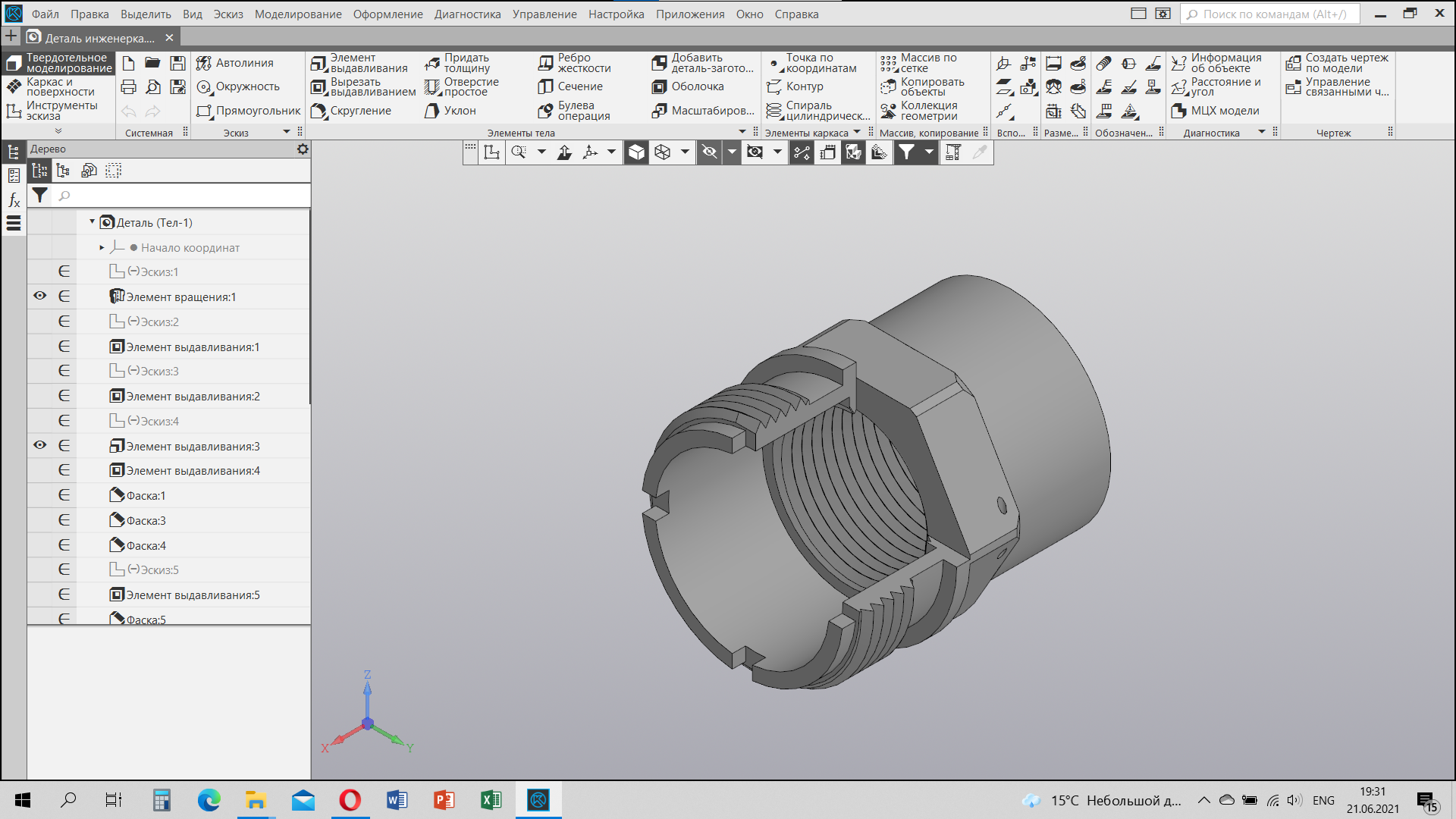The image size is (1456, 819).
Task: Click the Спираль цилиндрическая tool
Action: pos(818,111)
